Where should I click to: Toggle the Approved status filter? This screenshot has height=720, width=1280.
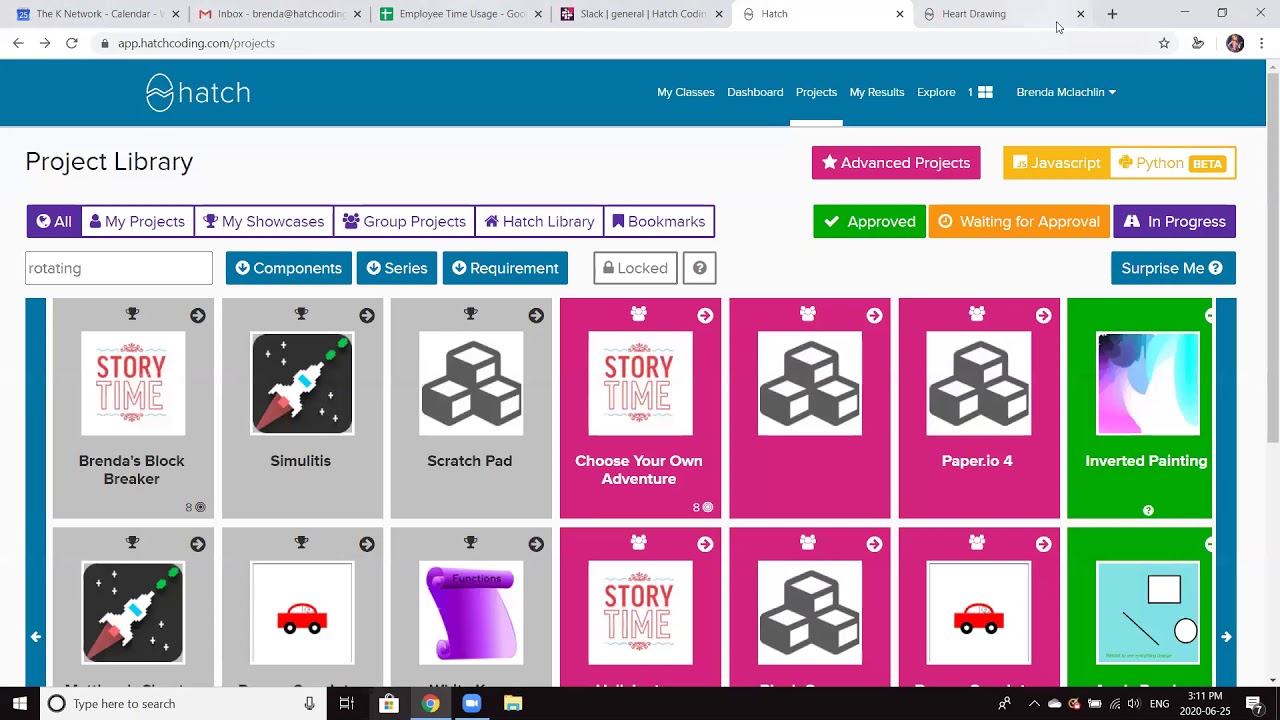click(869, 222)
